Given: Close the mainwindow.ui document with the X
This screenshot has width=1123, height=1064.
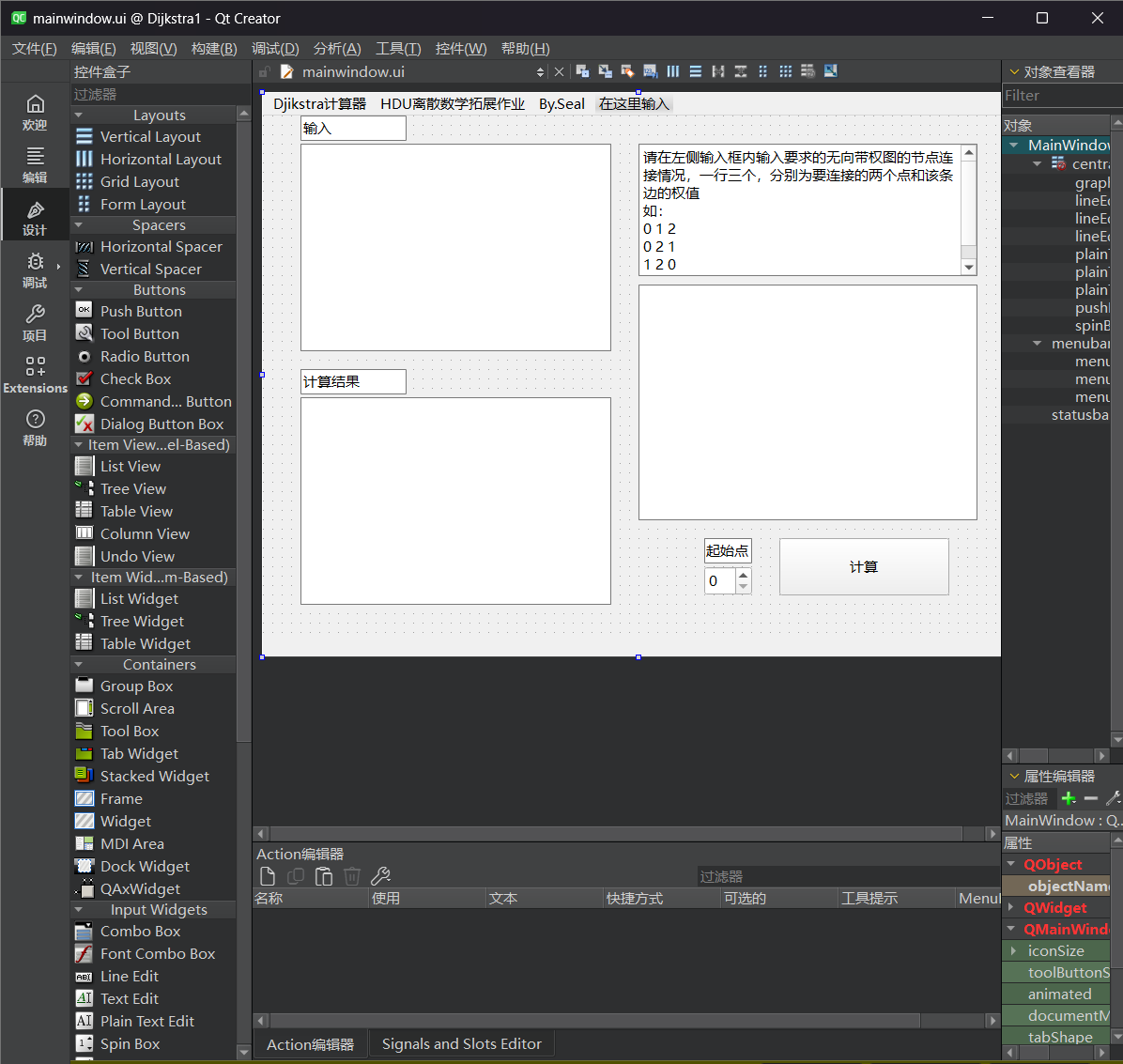Looking at the screenshot, I should coord(560,71).
